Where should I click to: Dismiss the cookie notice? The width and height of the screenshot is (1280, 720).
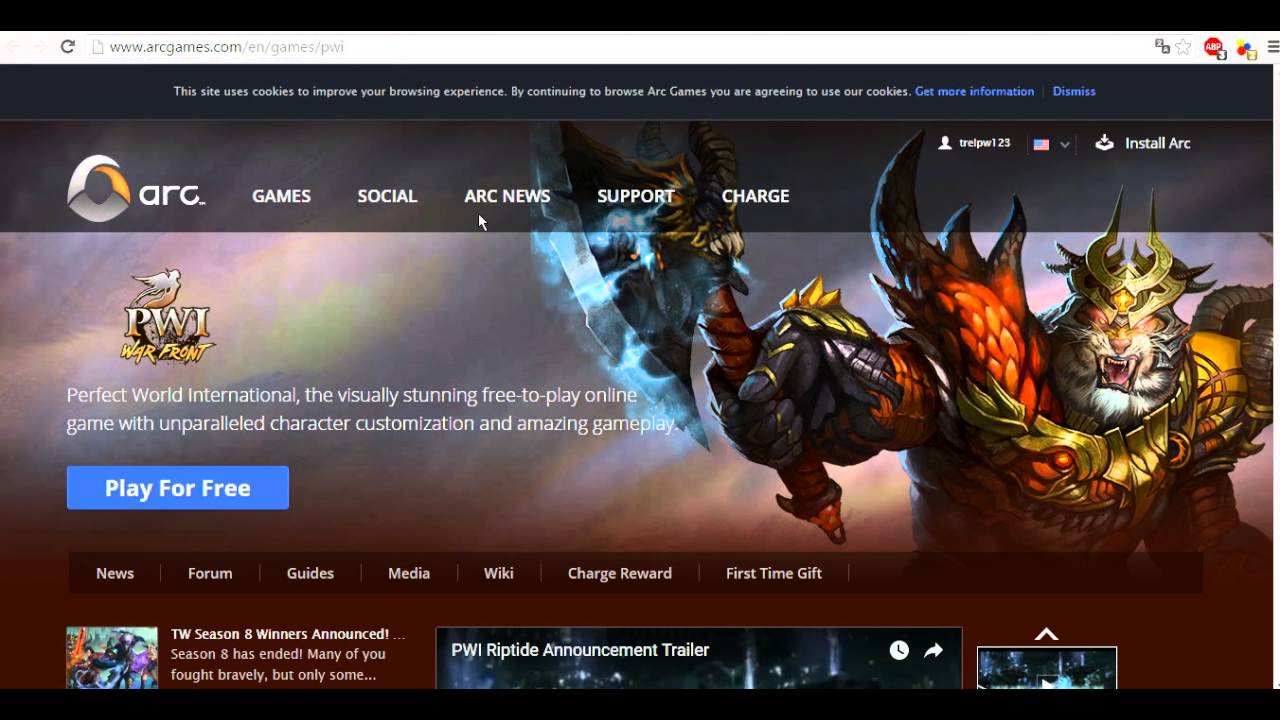click(x=1074, y=91)
